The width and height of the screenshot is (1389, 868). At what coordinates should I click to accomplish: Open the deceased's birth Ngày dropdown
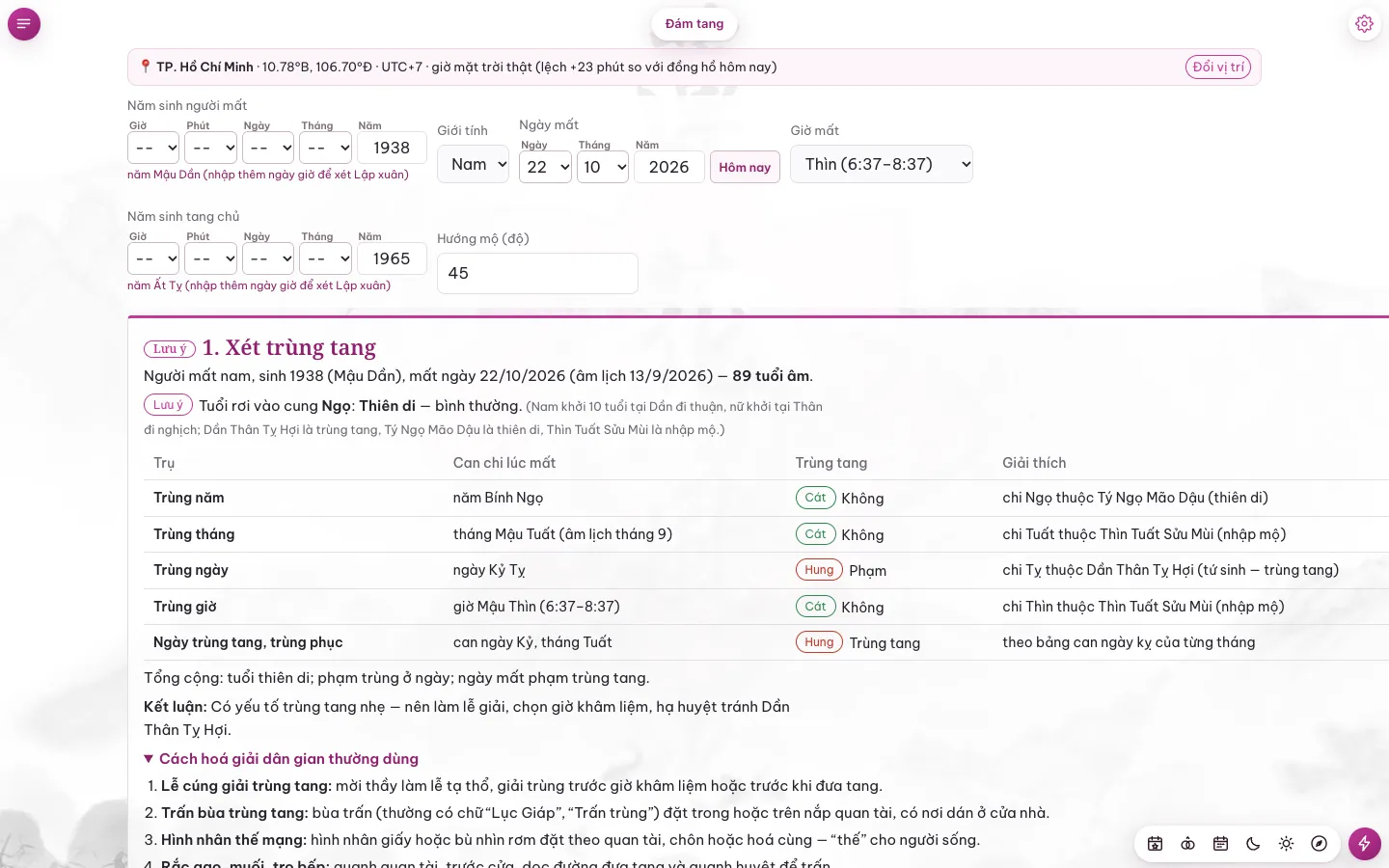point(268,148)
